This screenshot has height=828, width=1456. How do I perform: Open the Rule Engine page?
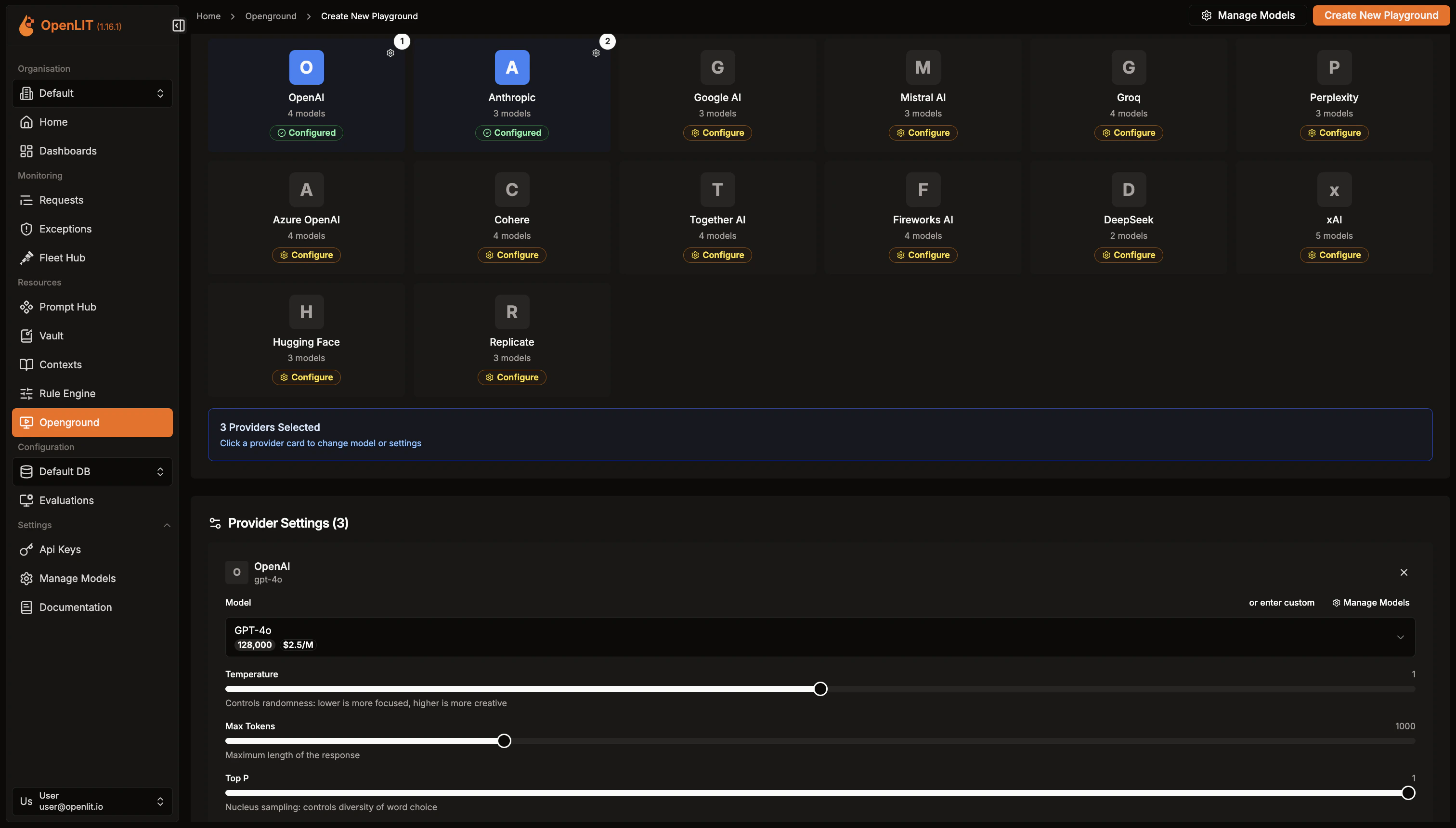[67, 393]
